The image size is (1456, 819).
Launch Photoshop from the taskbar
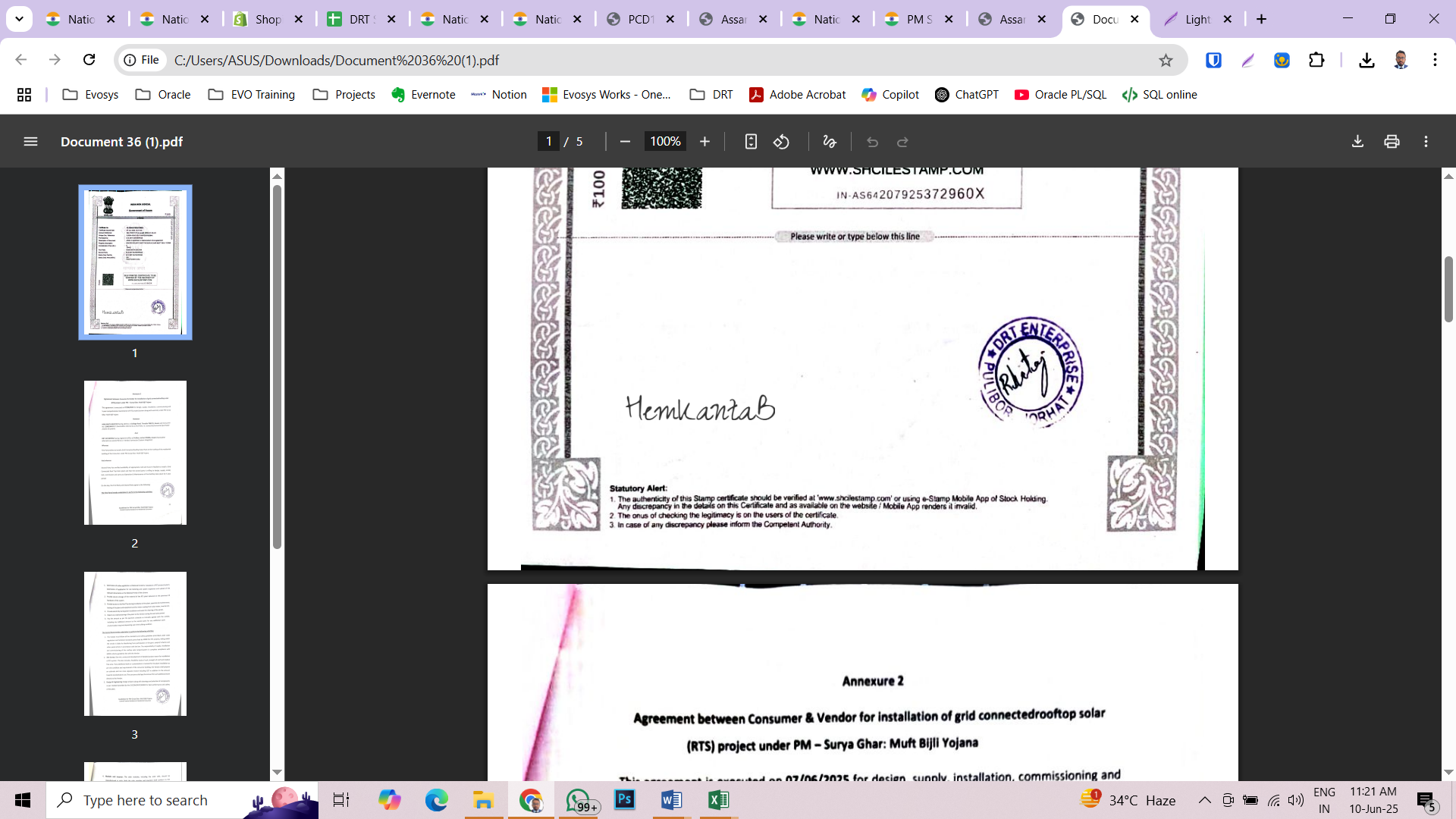[625, 800]
